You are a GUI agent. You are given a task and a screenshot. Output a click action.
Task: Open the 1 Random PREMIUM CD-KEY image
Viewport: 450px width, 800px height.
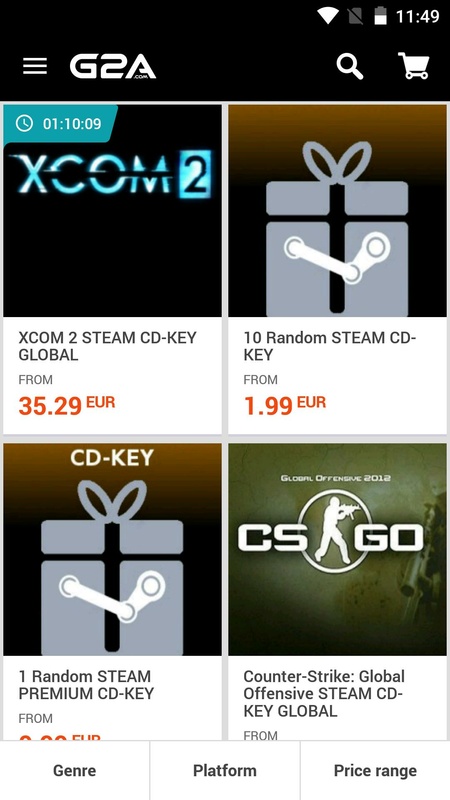pyautogui.click(x=112, y=549)
